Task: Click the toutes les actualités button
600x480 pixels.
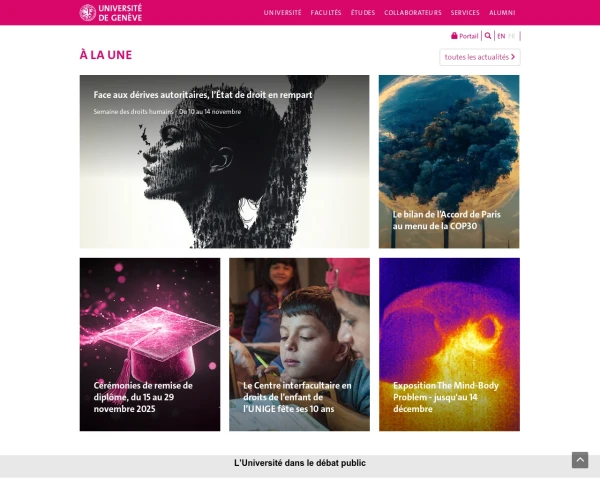Action: tap(480, 57)
